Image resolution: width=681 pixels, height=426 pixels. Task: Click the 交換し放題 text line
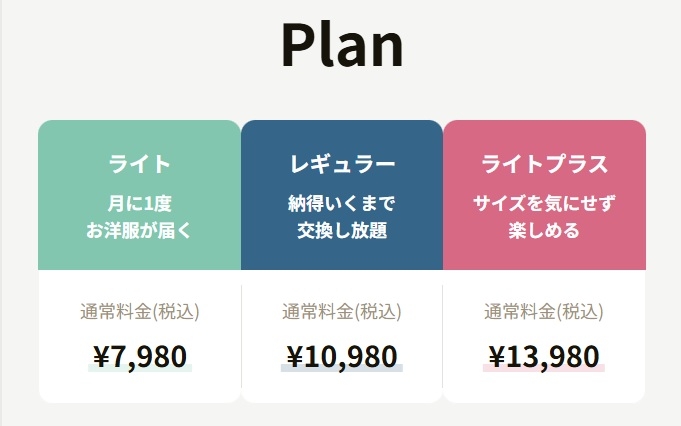point(342,231)
